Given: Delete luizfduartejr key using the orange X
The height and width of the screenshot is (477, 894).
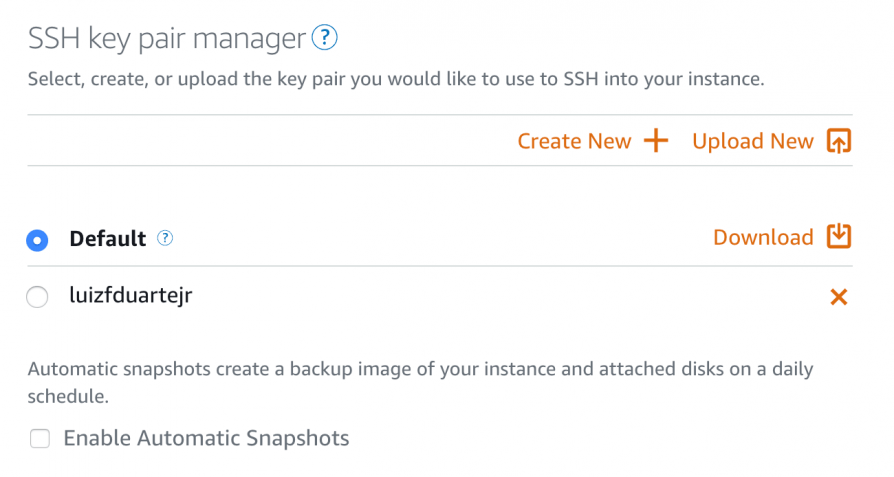Looking at the screenshot, I should click(x=839, y=296).
